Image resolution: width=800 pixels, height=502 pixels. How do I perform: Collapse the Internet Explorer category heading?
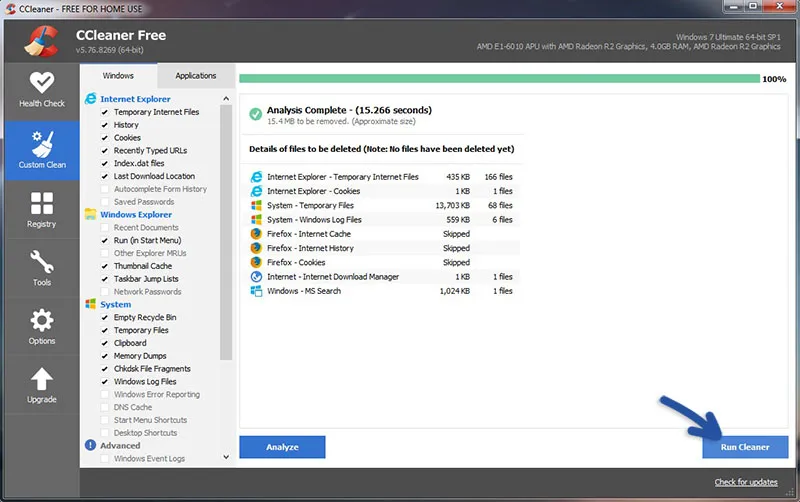click(135, 99)
